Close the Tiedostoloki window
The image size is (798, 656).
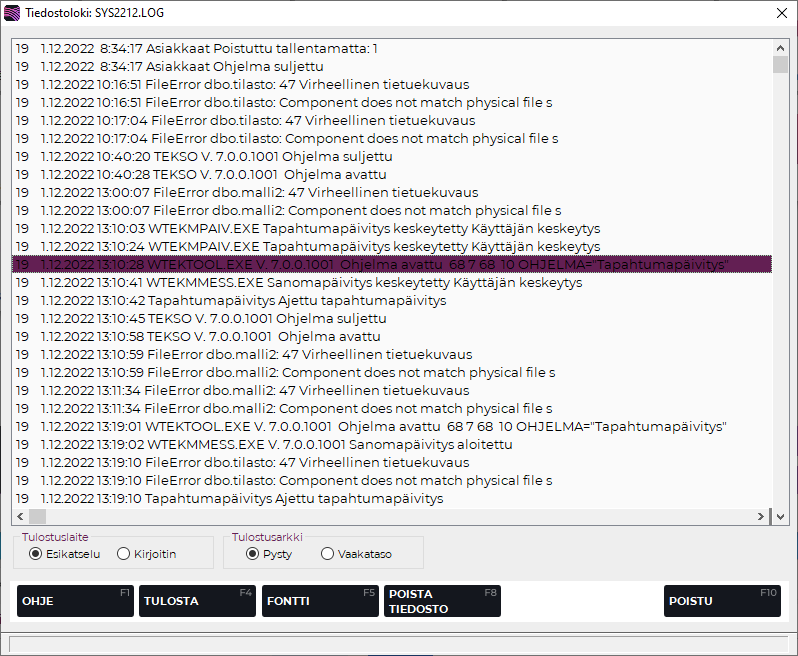coord(780,12)
